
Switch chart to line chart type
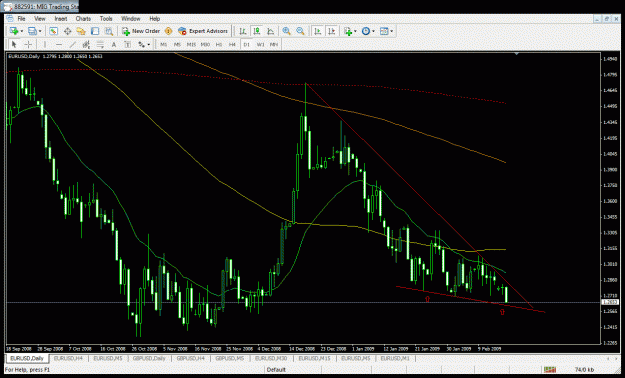pyautogui.click(x=271, y=31)
